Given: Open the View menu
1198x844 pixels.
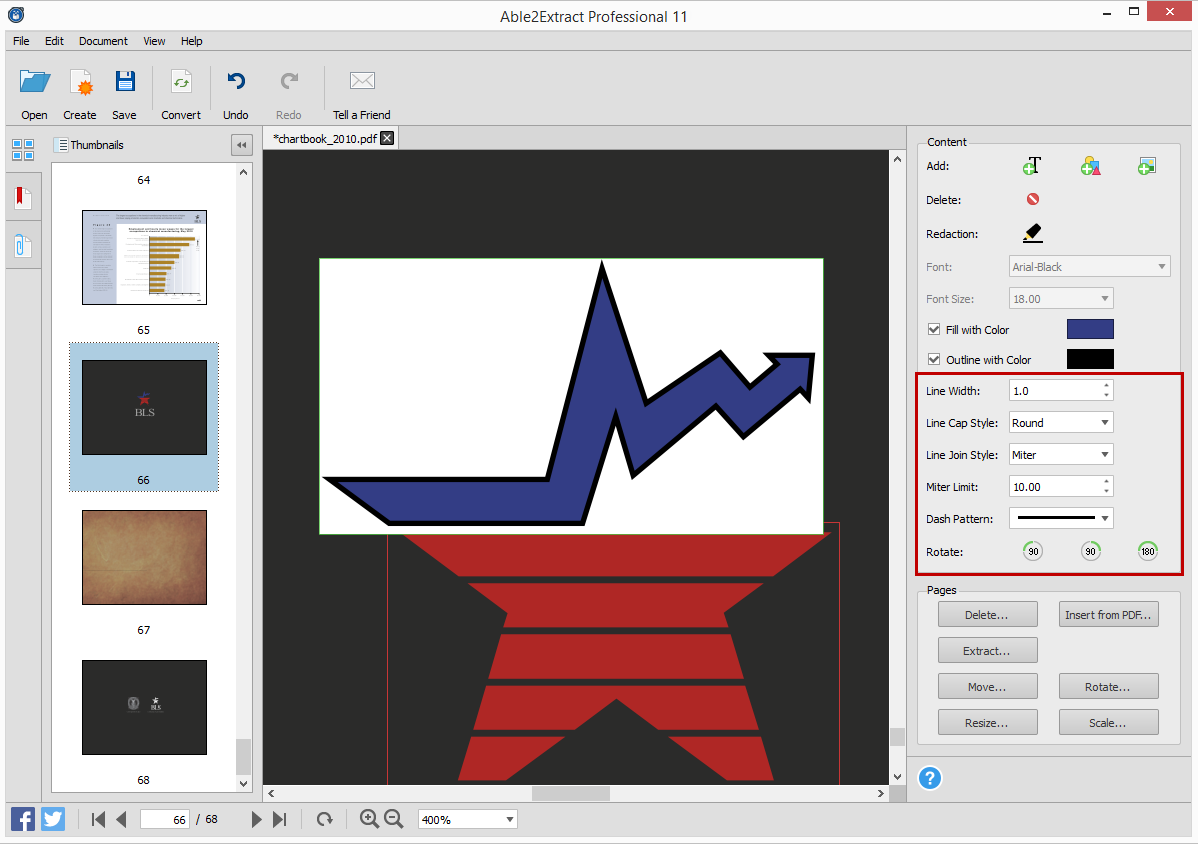Looking at the screenshot, I should click(154, 41).
